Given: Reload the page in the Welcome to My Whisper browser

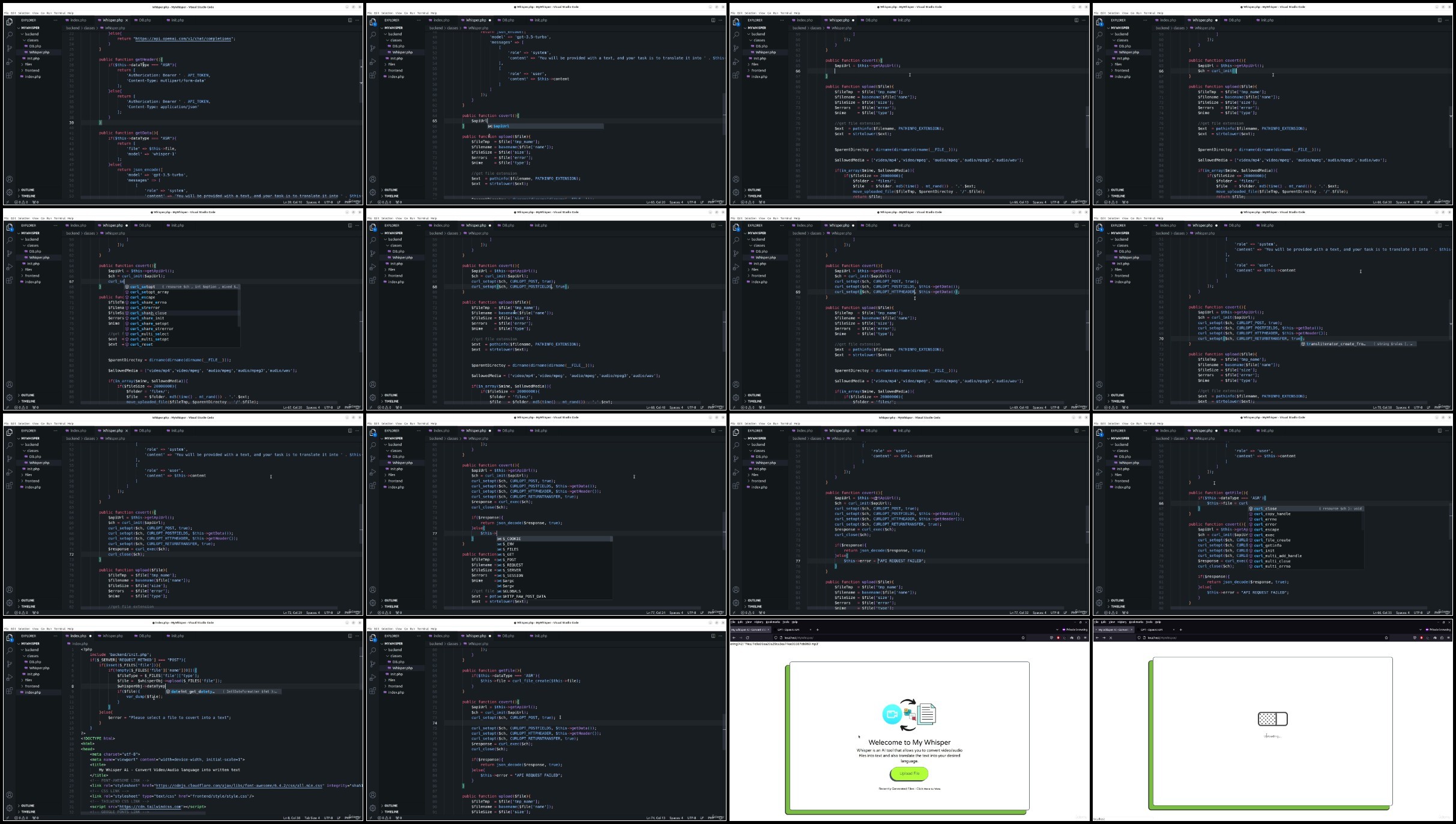Looking at the screenshot, I should coord(748,637).
